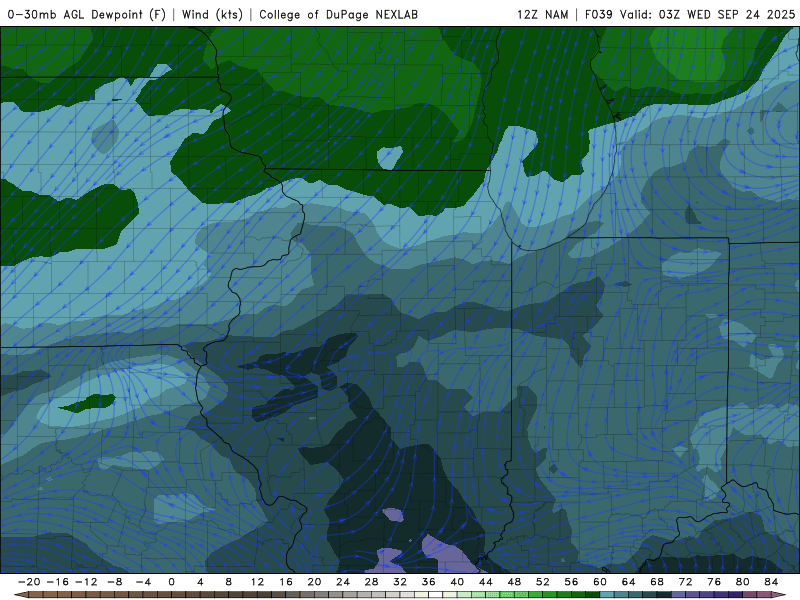Click the 48 value on the color scale

coord(514,582)
